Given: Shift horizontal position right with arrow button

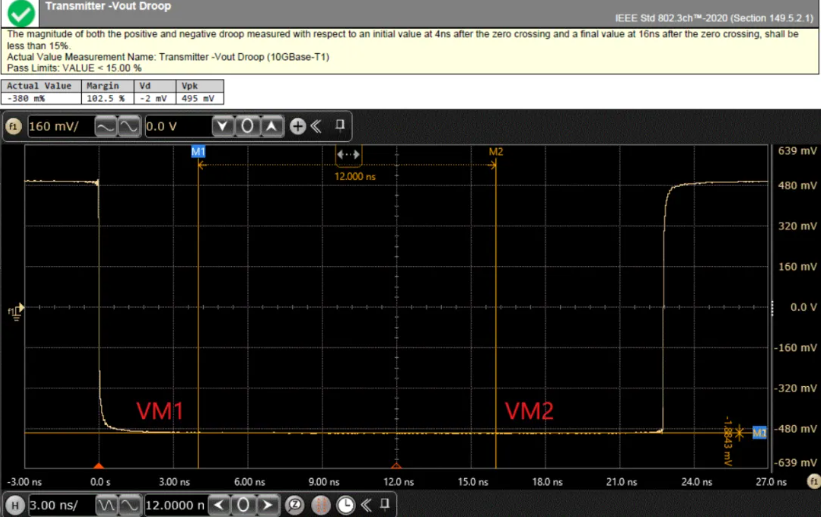Looking at the screenshot, I should 268,505.
